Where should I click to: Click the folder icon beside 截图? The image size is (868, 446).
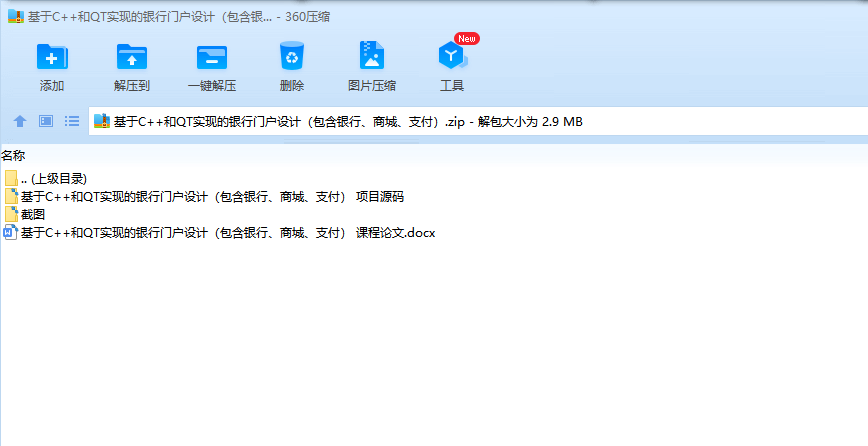(x=11, y=214)
